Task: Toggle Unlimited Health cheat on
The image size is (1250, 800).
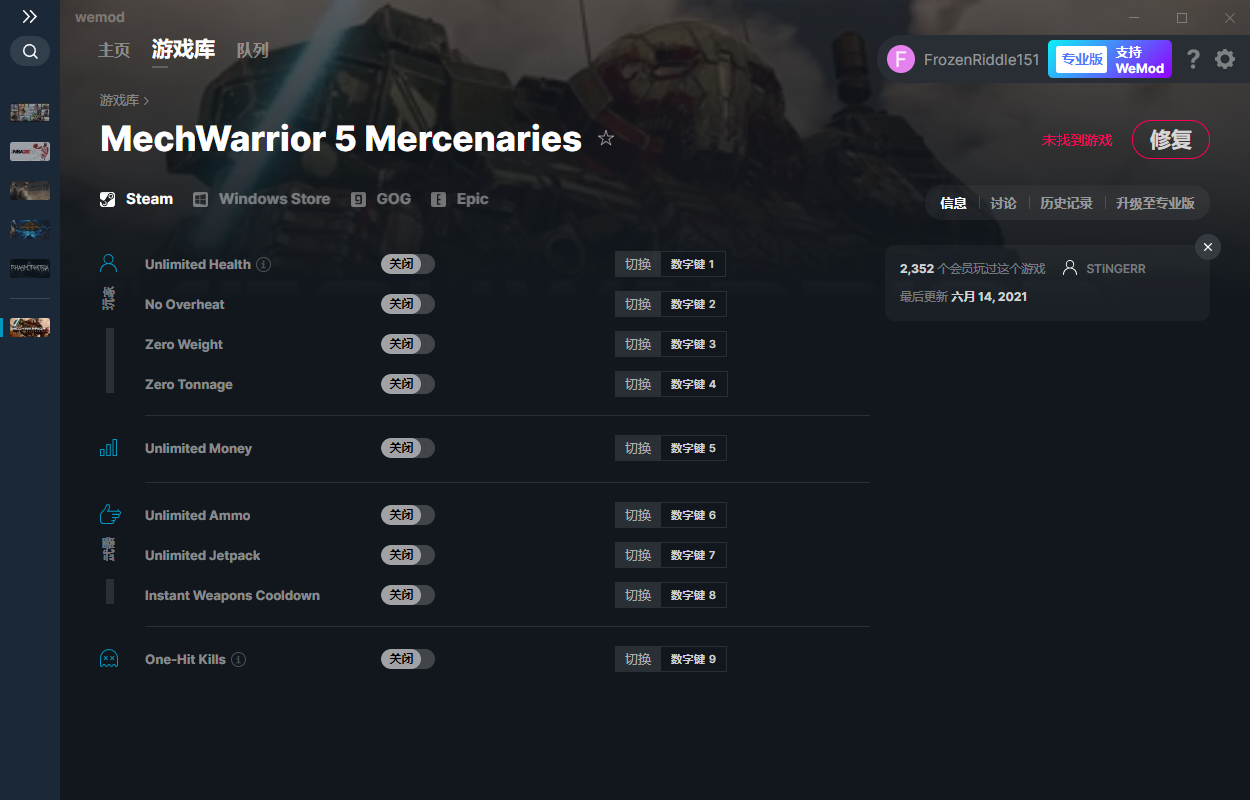Action: (407, 264)
